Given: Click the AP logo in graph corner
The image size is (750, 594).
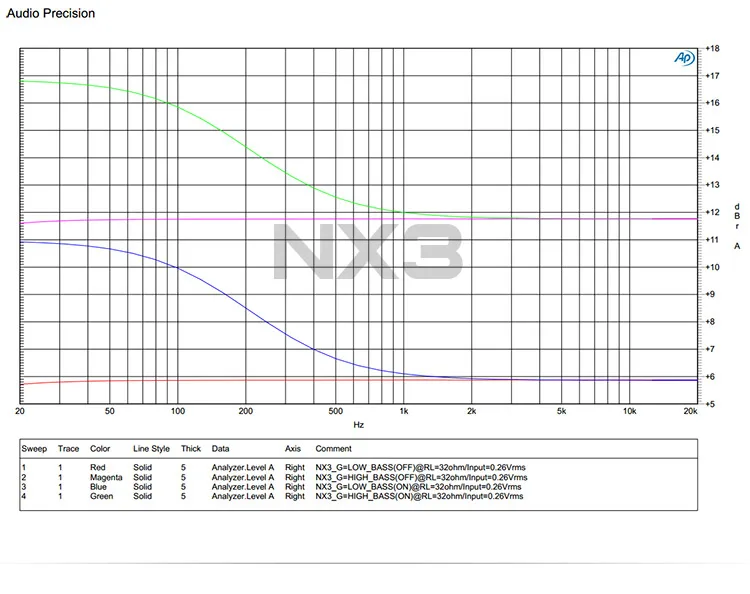Looking at the screenshot, I should 684,58.
